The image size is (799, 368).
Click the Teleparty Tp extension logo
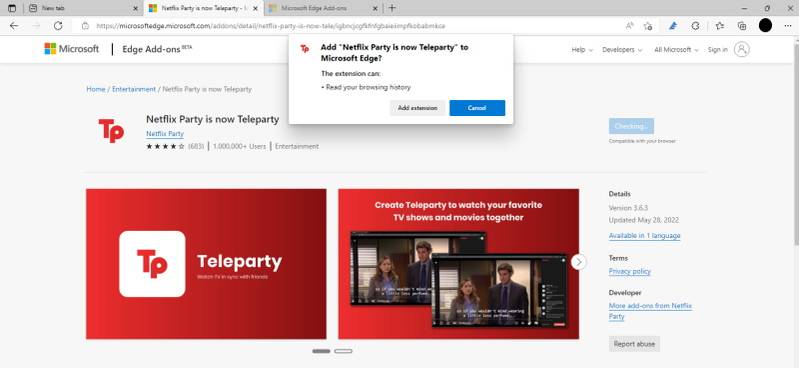pyautogui.click(x=111, y=130)
